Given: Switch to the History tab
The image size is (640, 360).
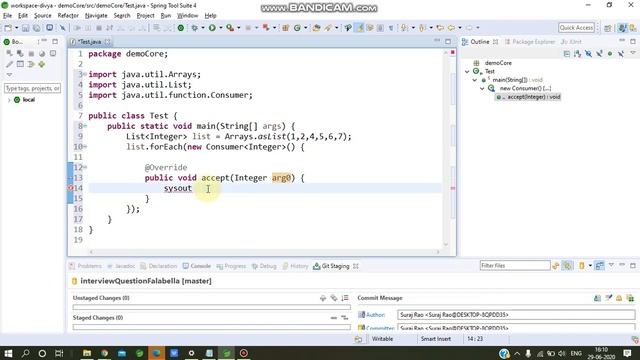Looking at the screenshot, I should [x=295, y=266].
